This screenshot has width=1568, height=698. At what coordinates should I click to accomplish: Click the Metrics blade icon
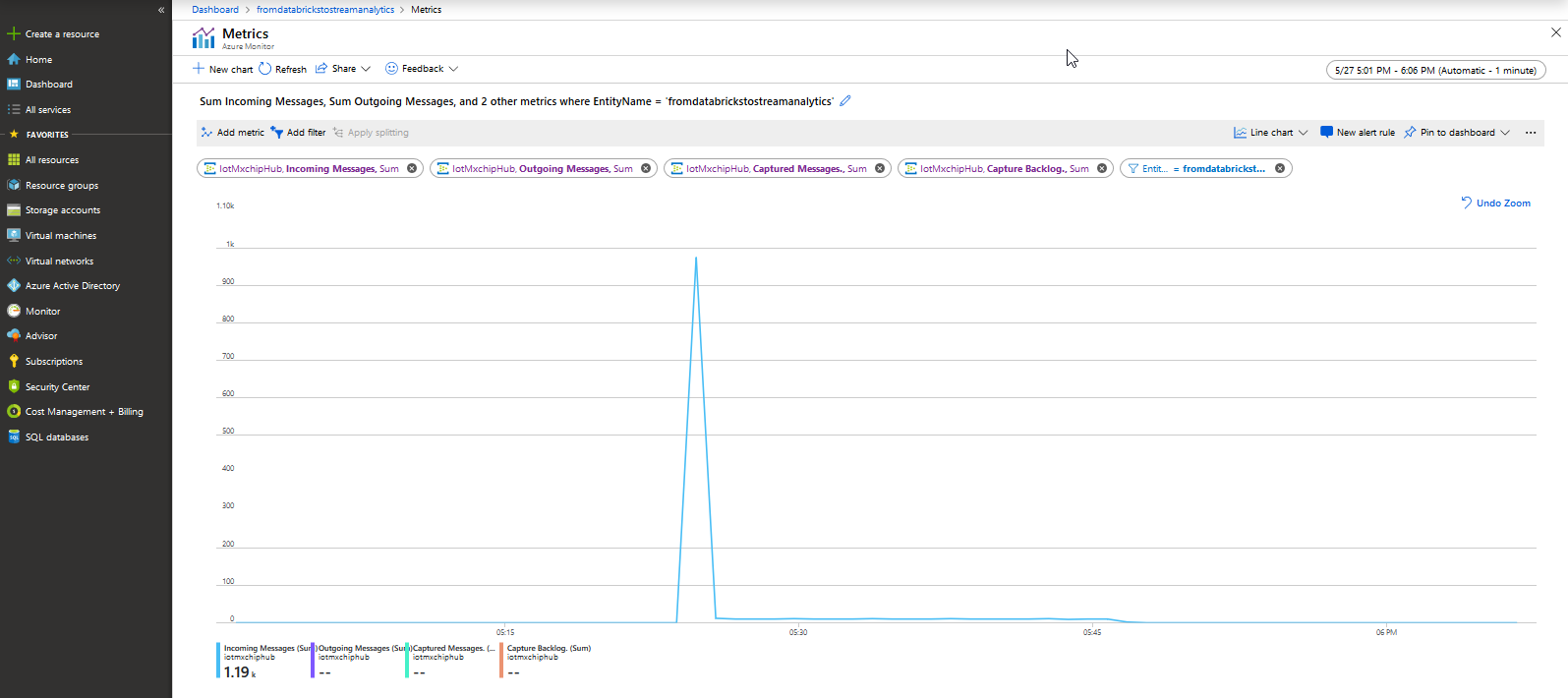tap(203, 38)
